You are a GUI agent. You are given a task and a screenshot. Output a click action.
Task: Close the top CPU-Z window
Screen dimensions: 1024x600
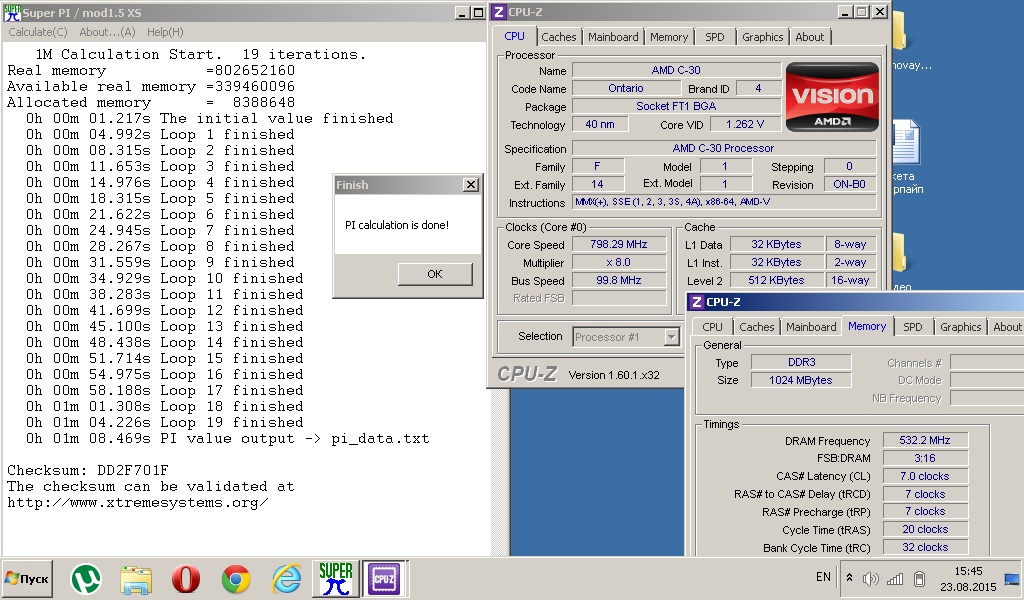tap(880, 12)
